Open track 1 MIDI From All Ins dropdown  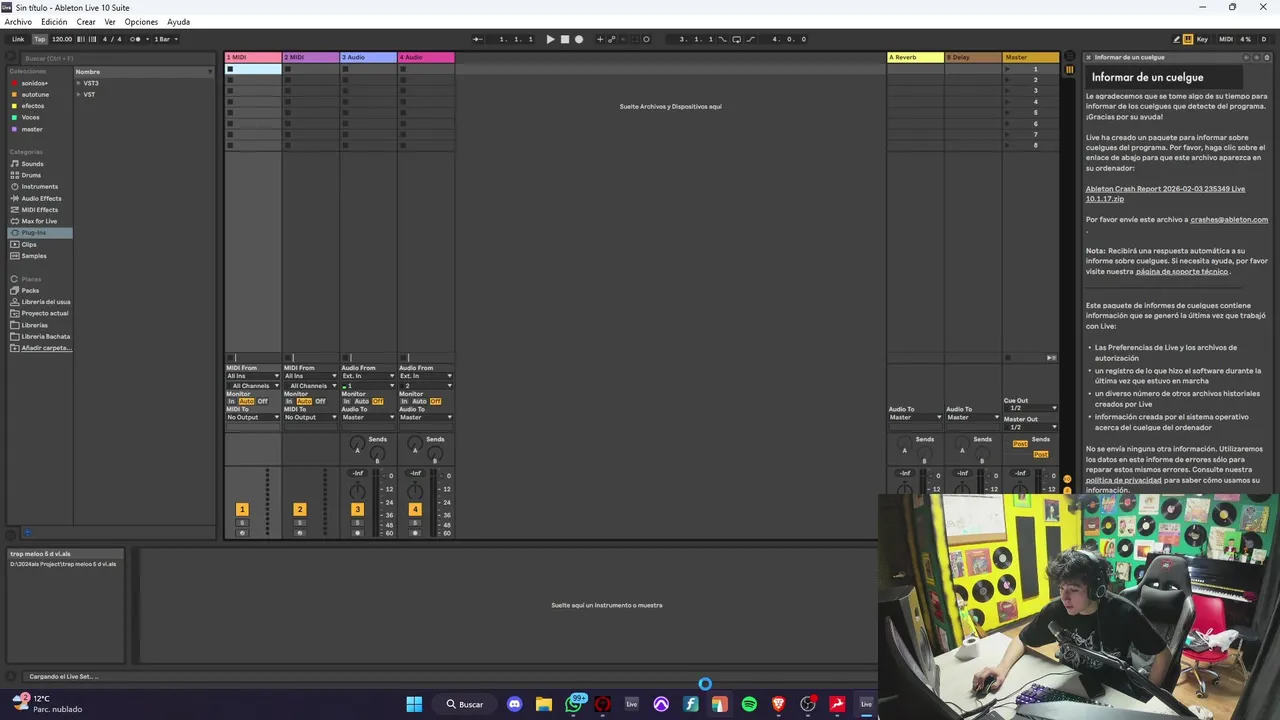253,376
